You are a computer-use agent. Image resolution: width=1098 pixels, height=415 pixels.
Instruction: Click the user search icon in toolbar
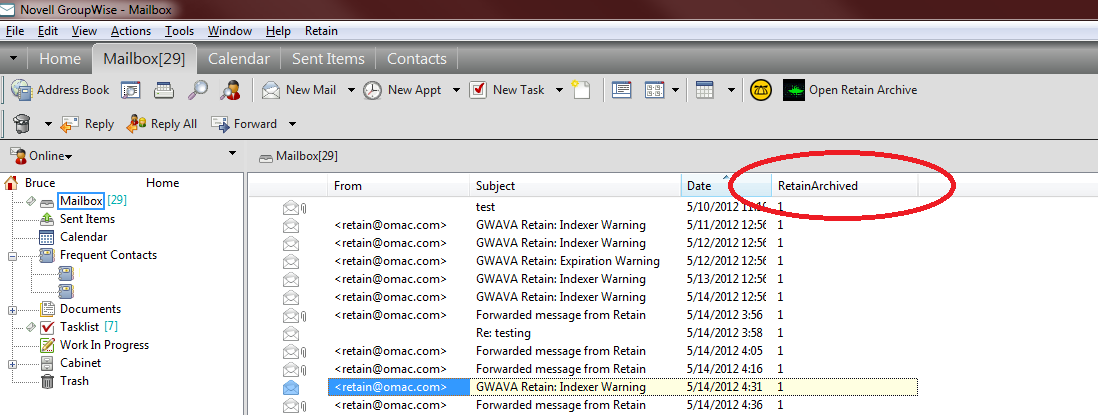231,90
